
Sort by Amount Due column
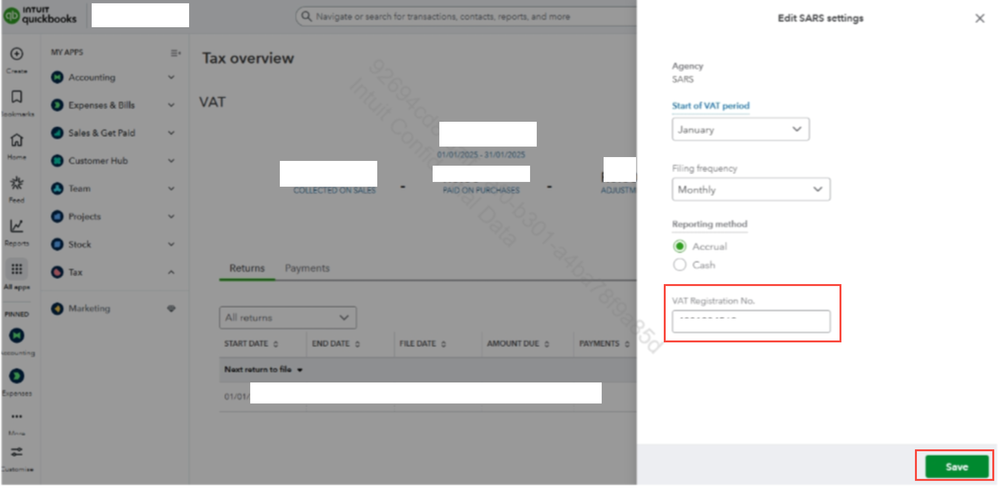tap(517, 343)
